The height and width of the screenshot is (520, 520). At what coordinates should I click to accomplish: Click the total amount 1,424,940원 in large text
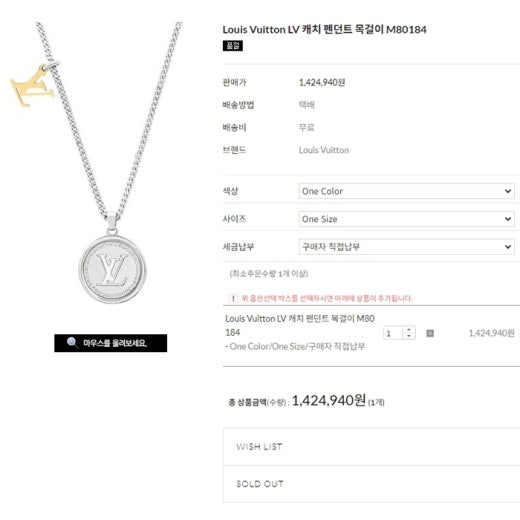[329, 400]
